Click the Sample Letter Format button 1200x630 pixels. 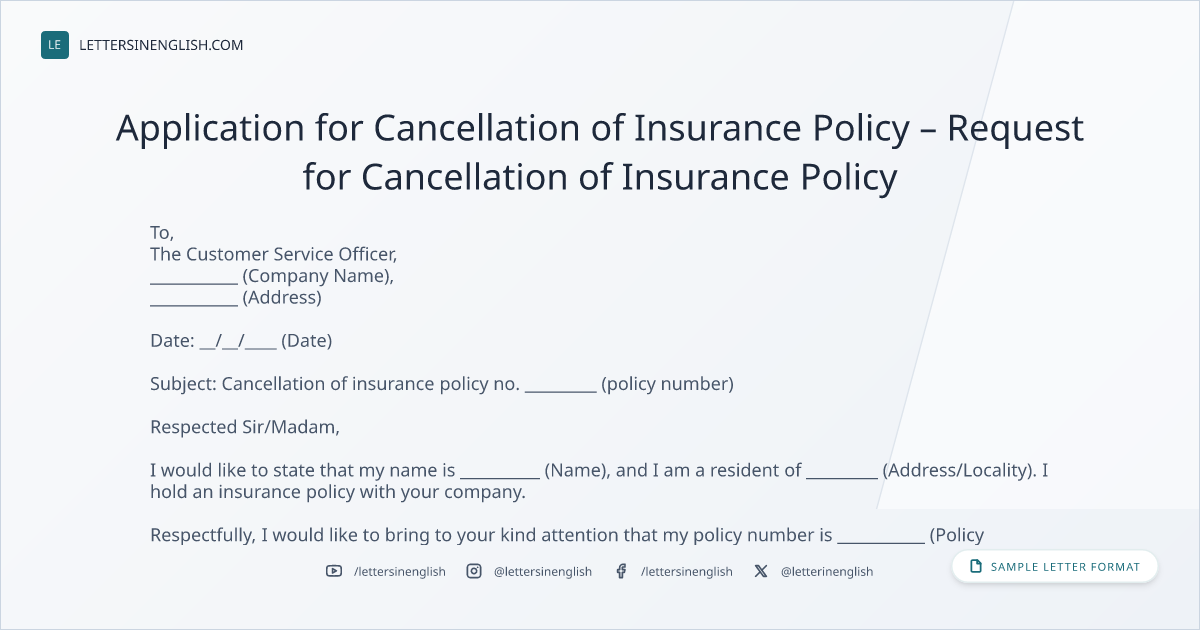pos(1054,567)
